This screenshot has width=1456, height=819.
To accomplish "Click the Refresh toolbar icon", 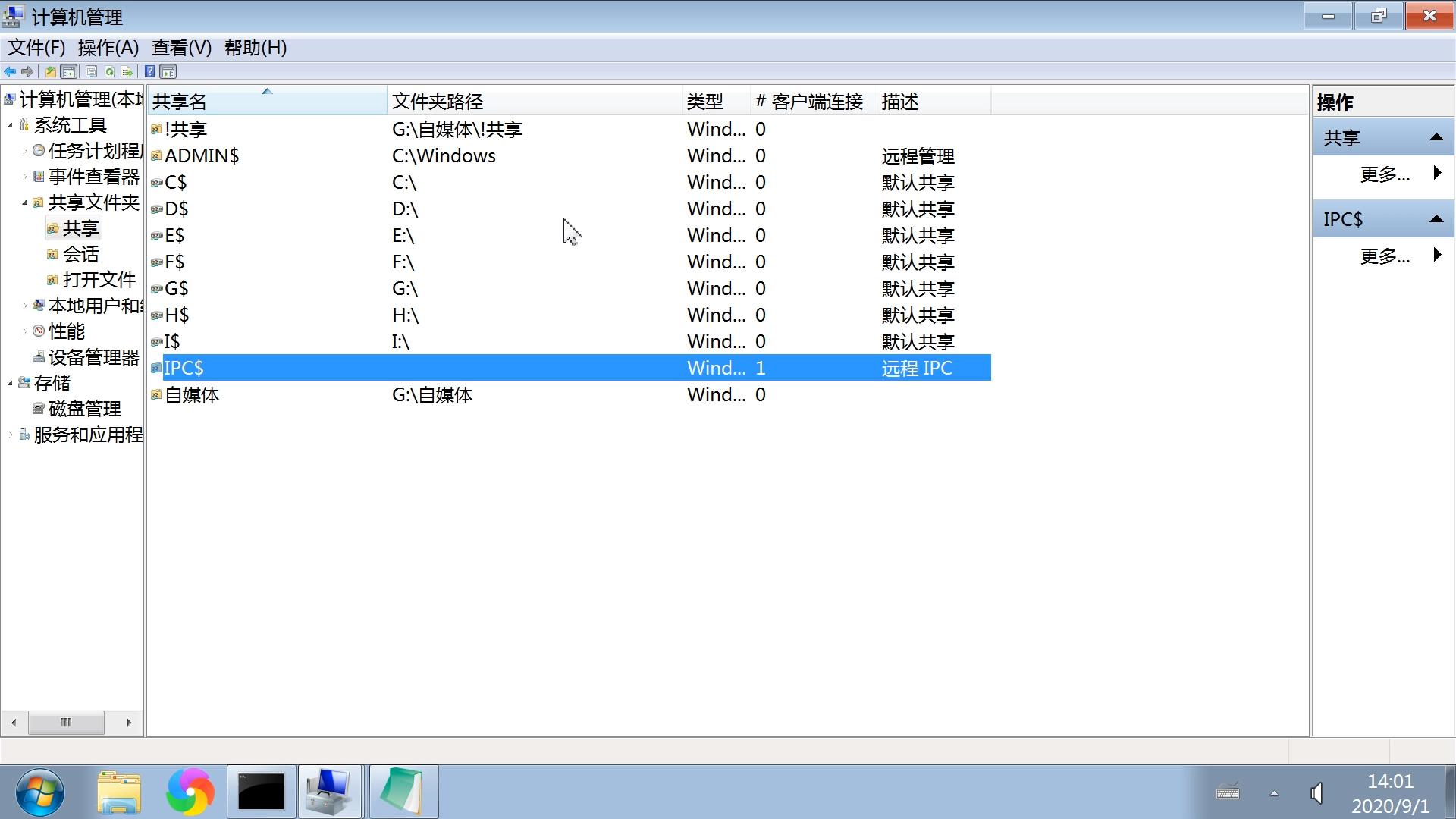I will (x=109, y=71).
